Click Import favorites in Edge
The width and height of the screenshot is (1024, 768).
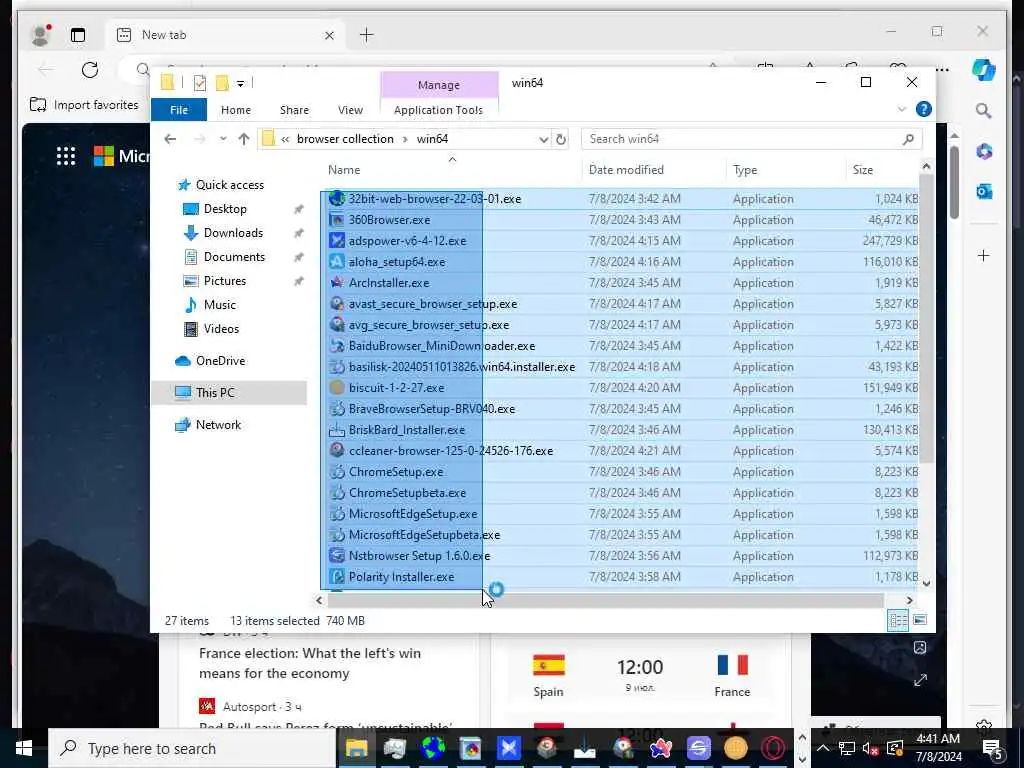(85, 105)
